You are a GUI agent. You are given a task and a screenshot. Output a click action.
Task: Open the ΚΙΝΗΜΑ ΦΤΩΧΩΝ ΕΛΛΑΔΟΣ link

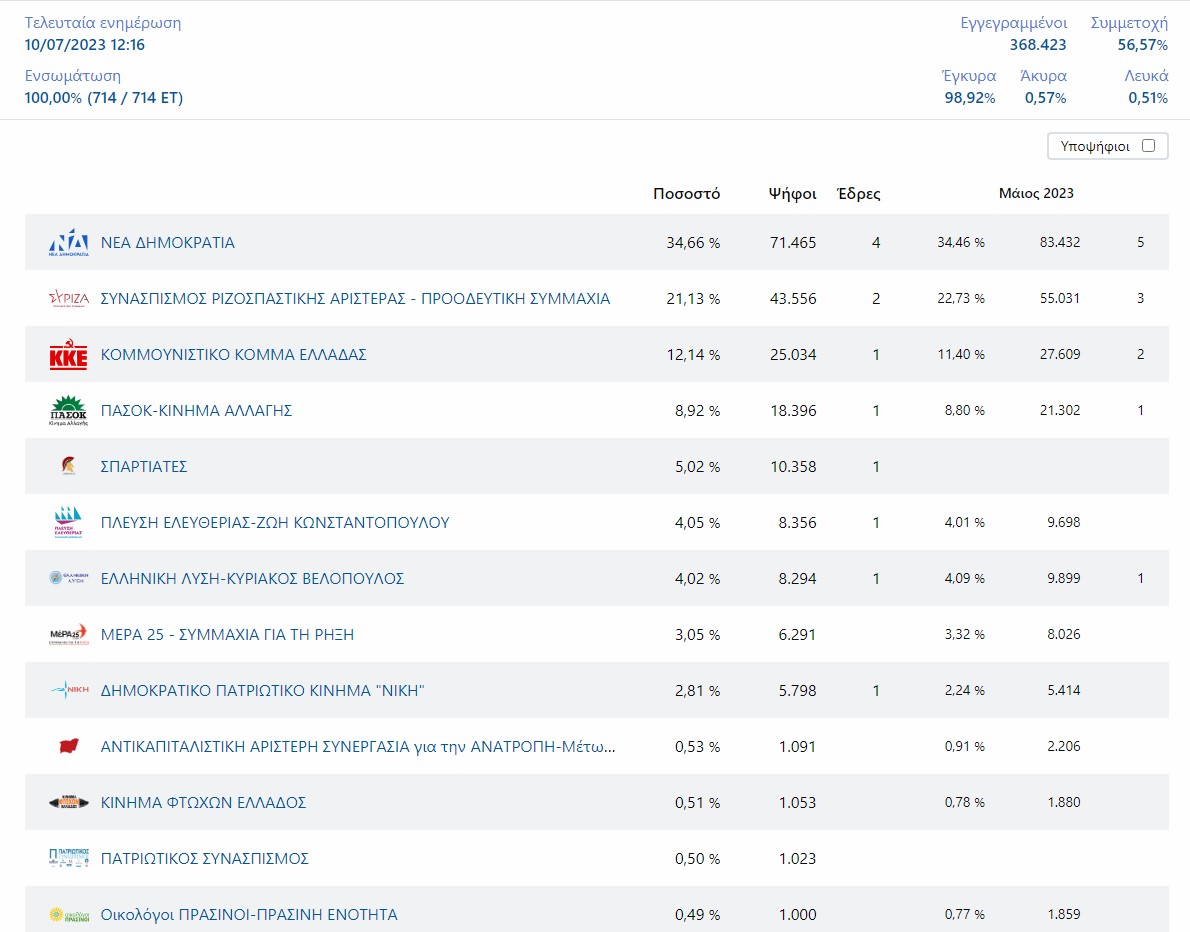pos(203,802)
